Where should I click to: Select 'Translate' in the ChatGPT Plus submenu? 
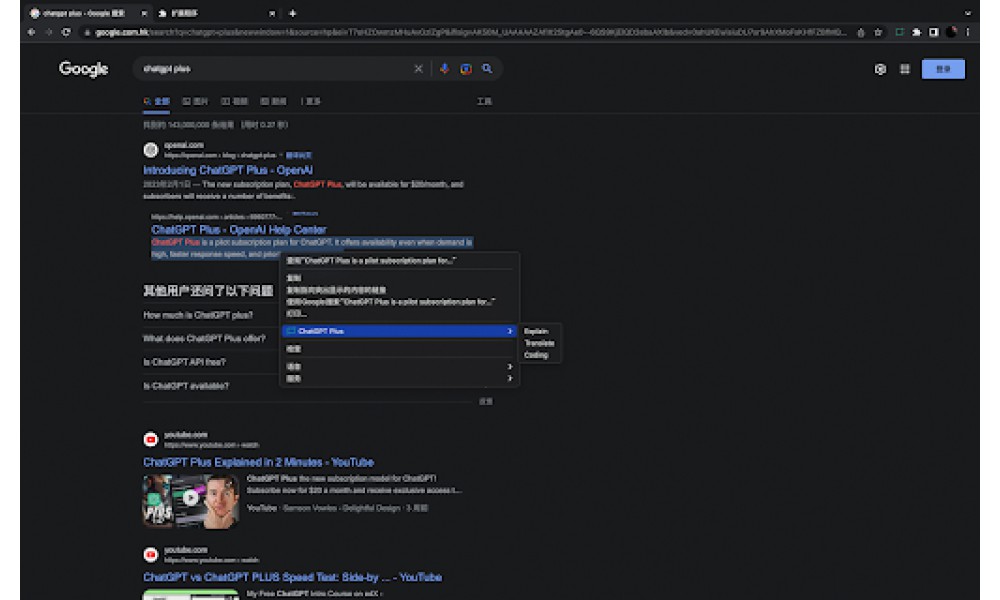click(x=539, y=343)
